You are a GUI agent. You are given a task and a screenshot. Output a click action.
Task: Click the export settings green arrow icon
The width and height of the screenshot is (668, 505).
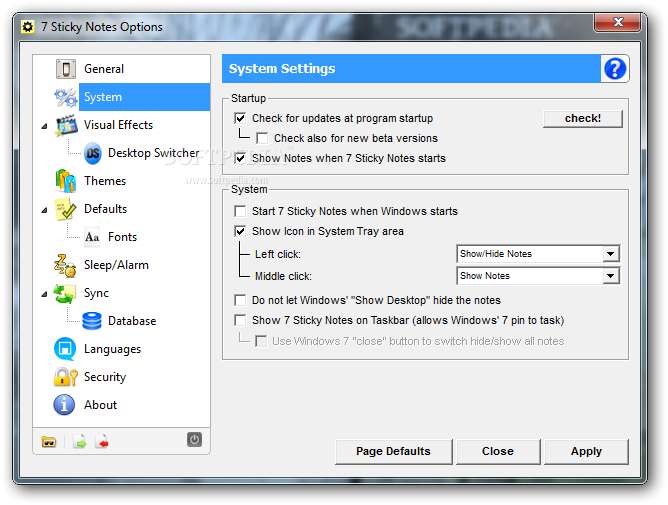pos(80,442)
